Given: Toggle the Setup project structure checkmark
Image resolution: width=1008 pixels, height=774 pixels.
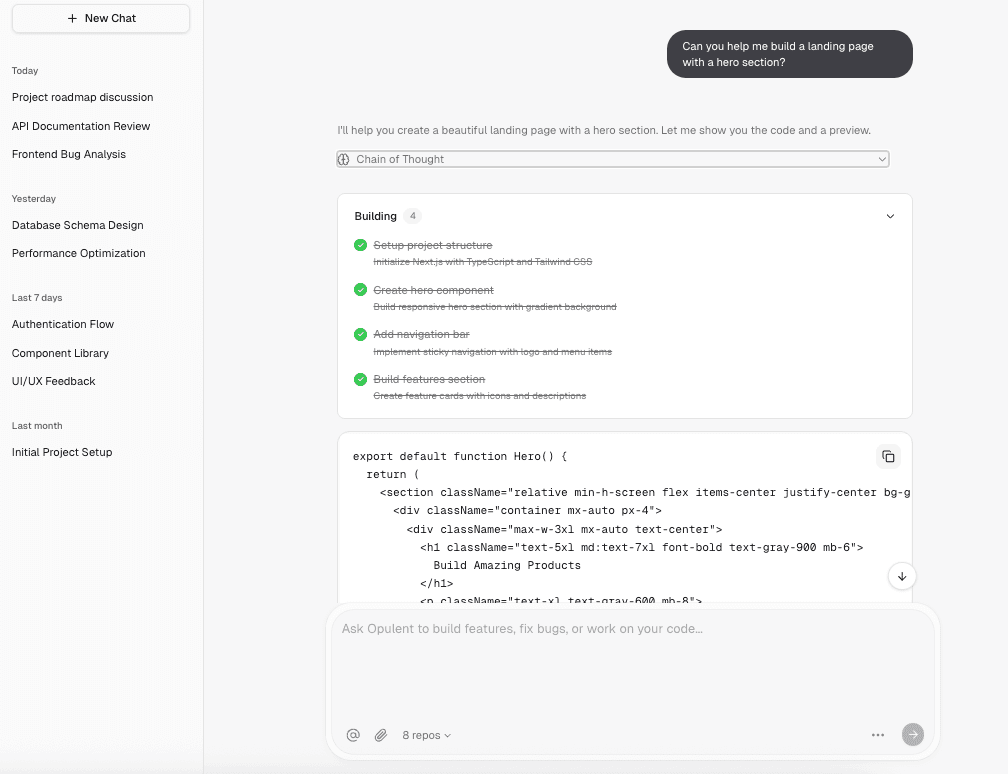Looking at the screenshot, I should click(x=360, y=245).
